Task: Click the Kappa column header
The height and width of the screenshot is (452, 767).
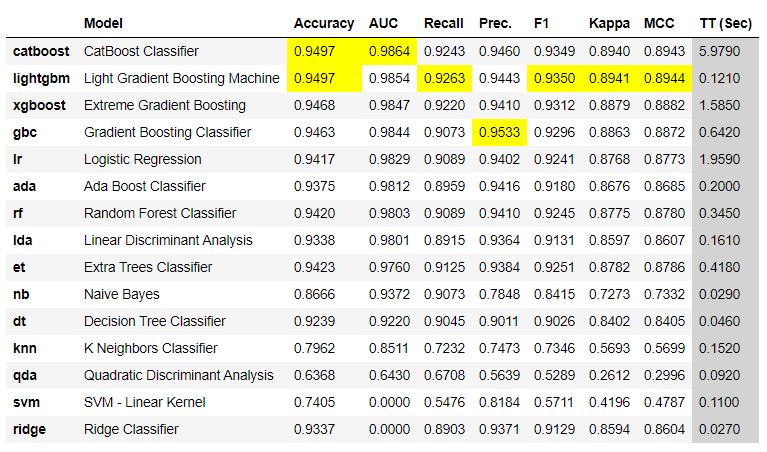Action: (609, 23)
